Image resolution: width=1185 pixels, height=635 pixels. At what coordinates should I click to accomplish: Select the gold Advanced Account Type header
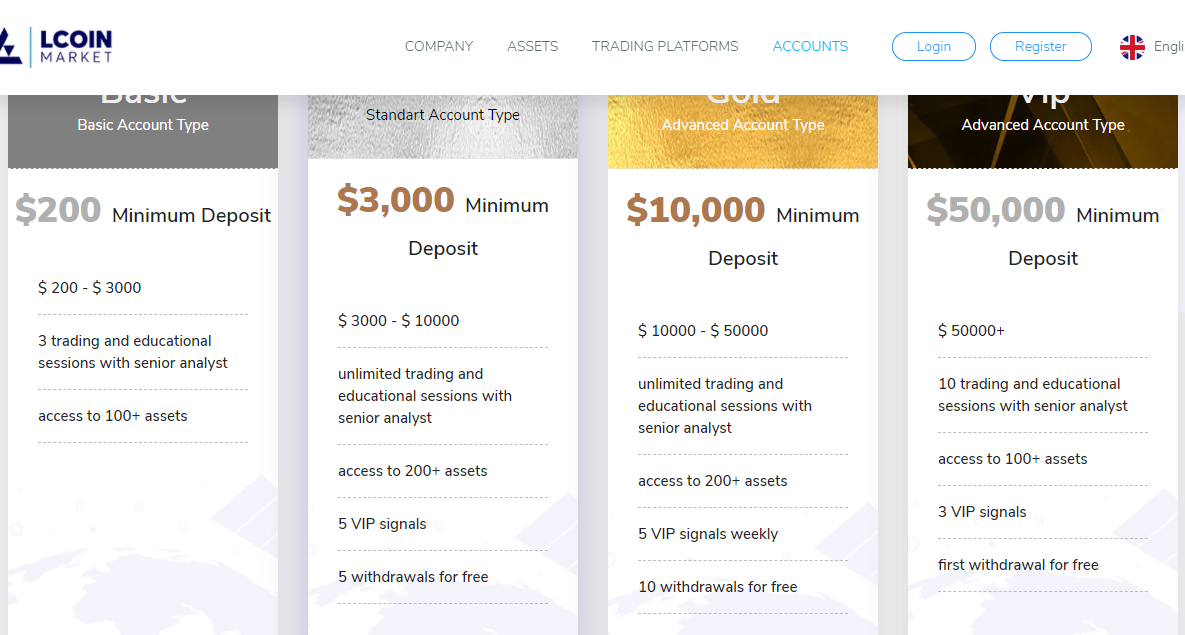[743, 125]
